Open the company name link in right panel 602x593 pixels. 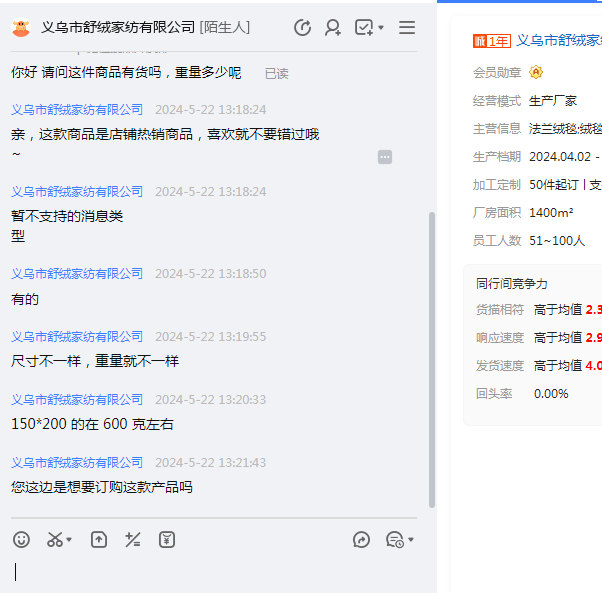click(559, 41)
